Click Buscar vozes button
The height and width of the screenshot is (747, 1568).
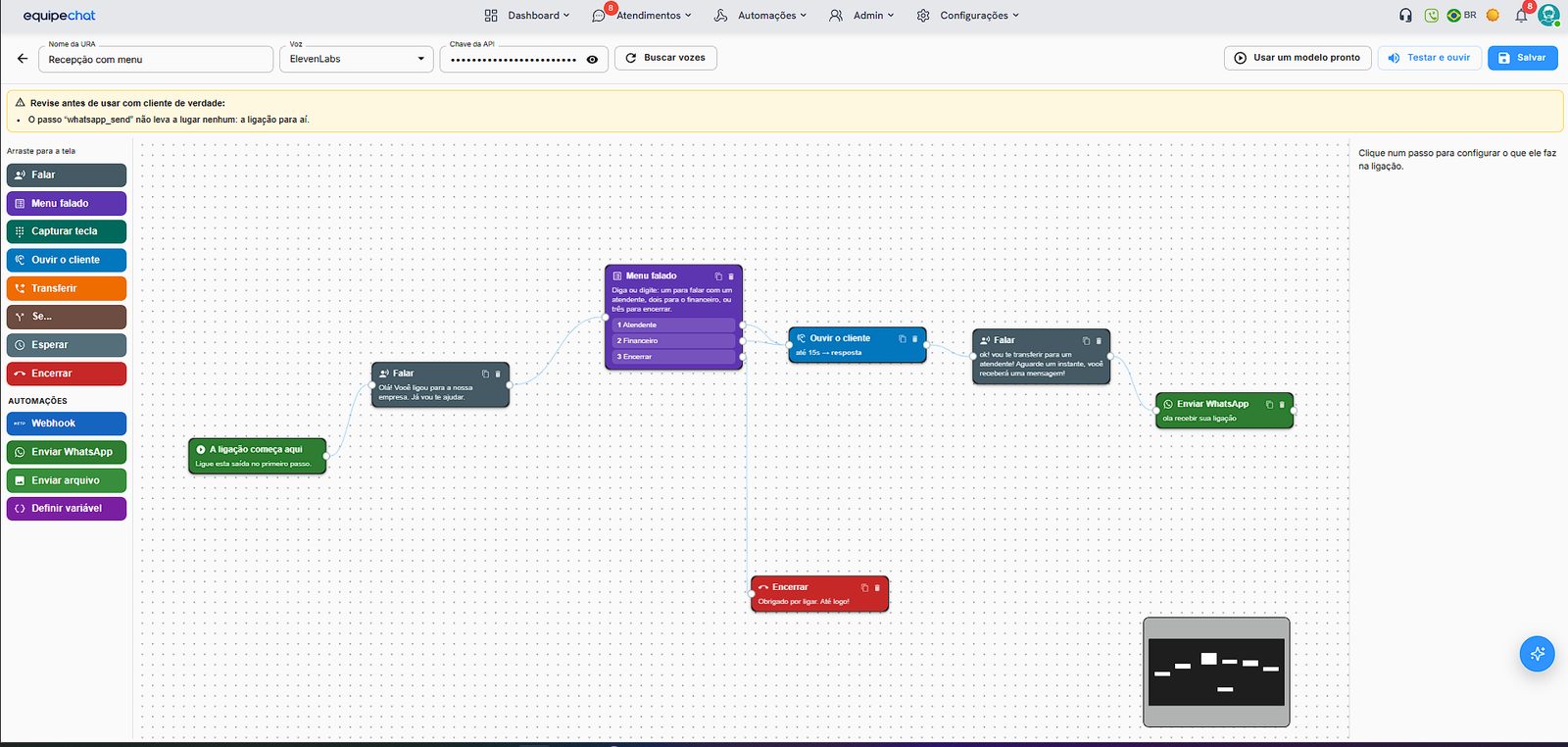(x=666, y=58)
